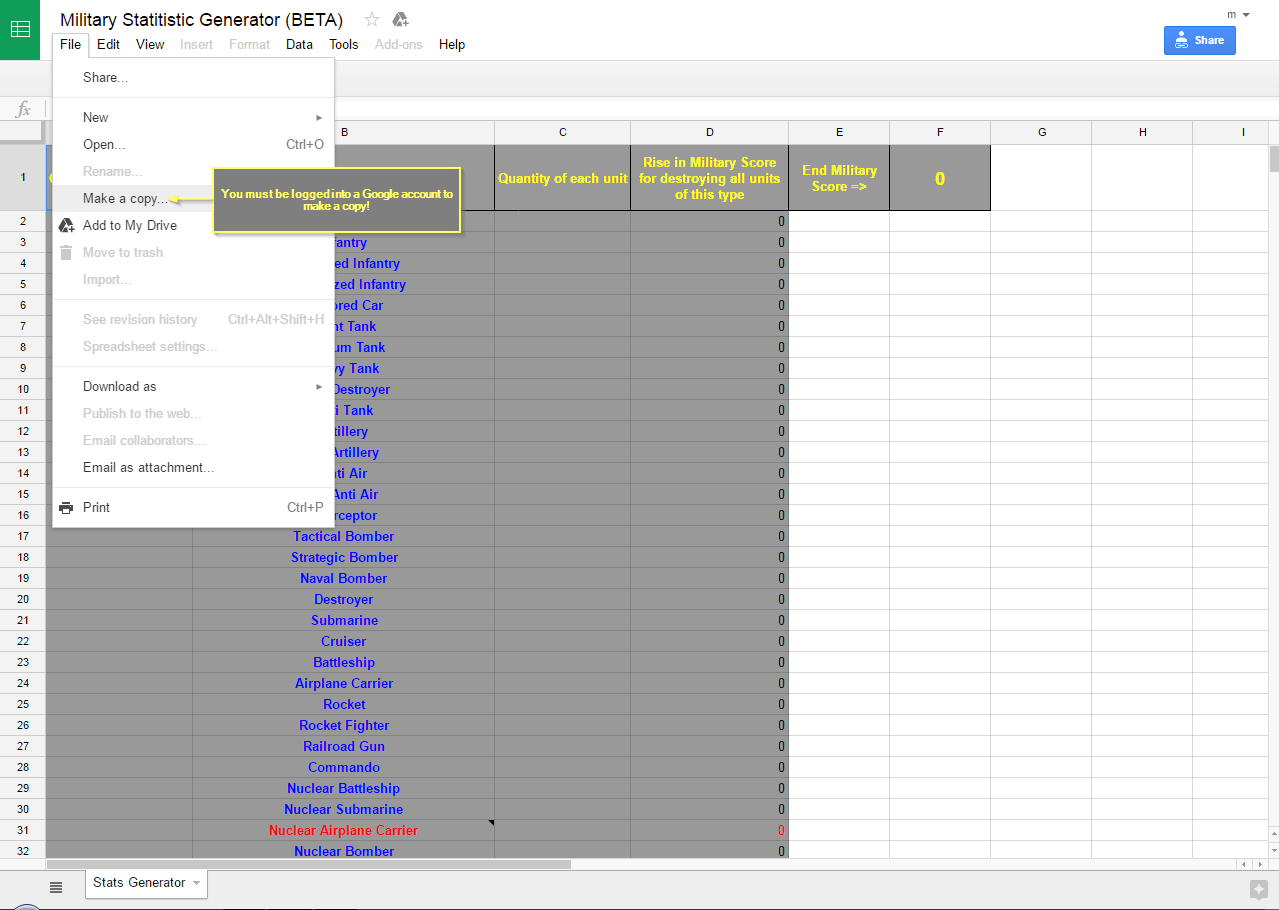Select column F header
Screen dimensions: 1279x910
(x=940, y=132)
